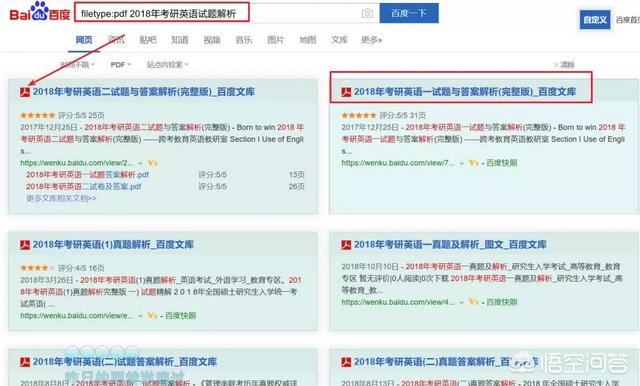Switch to the 视频 tab
640x386 pixels.
(x=212, y=40)
